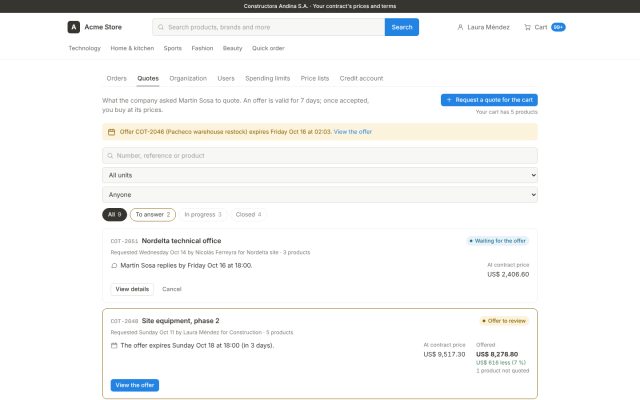Click the magnifier icon in the quotes filter field
The height and width of the screenshot is (400, 640).
point(110,156)
